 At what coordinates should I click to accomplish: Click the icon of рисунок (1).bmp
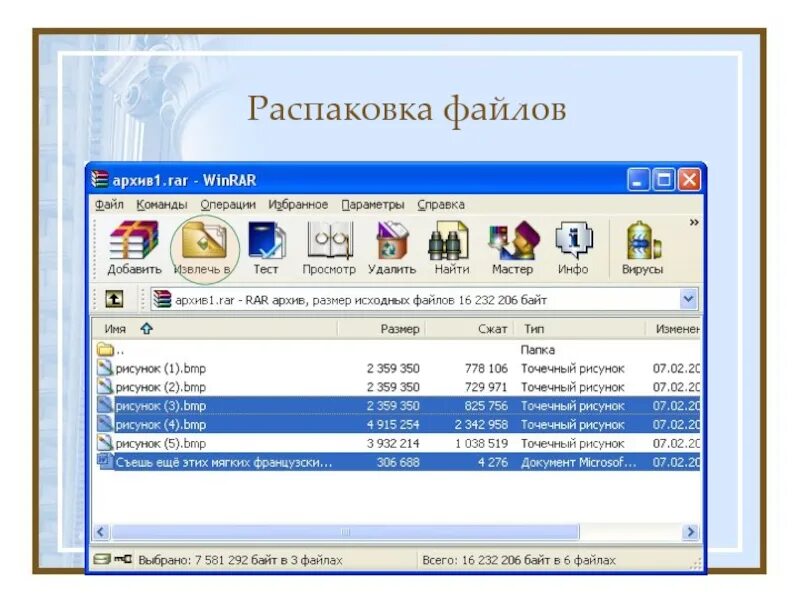coord(105,368)
